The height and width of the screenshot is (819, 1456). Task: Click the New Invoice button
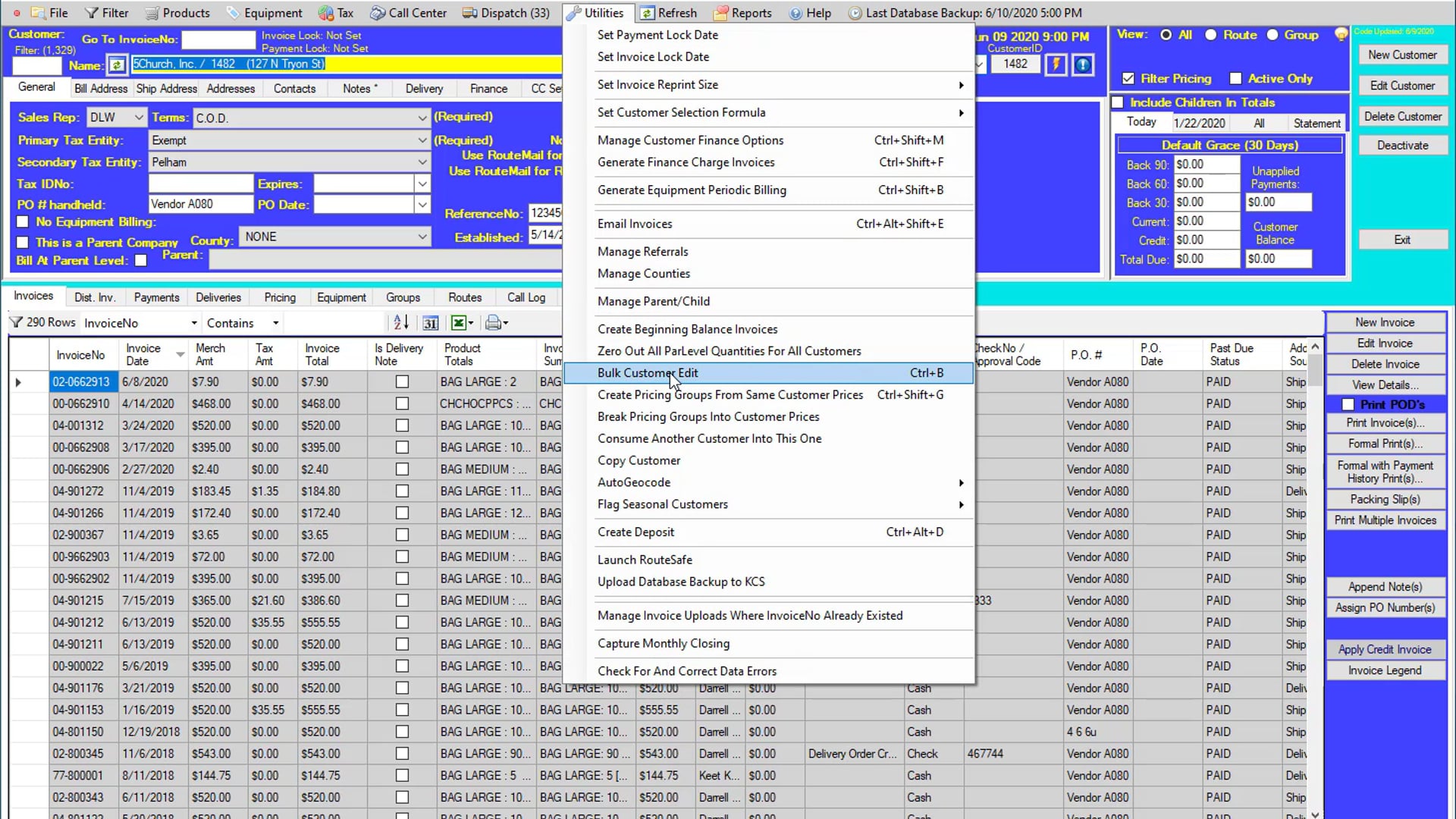point(1385,322)
